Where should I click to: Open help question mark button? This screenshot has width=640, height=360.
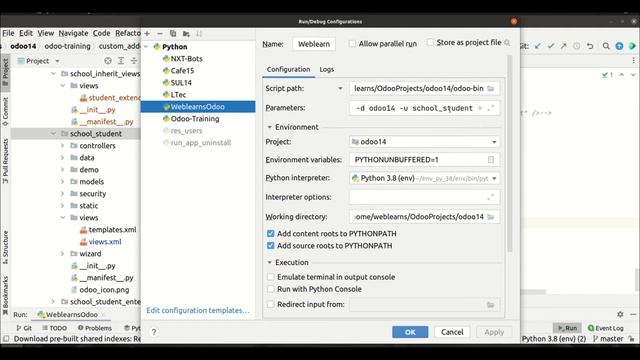[154, 332]
